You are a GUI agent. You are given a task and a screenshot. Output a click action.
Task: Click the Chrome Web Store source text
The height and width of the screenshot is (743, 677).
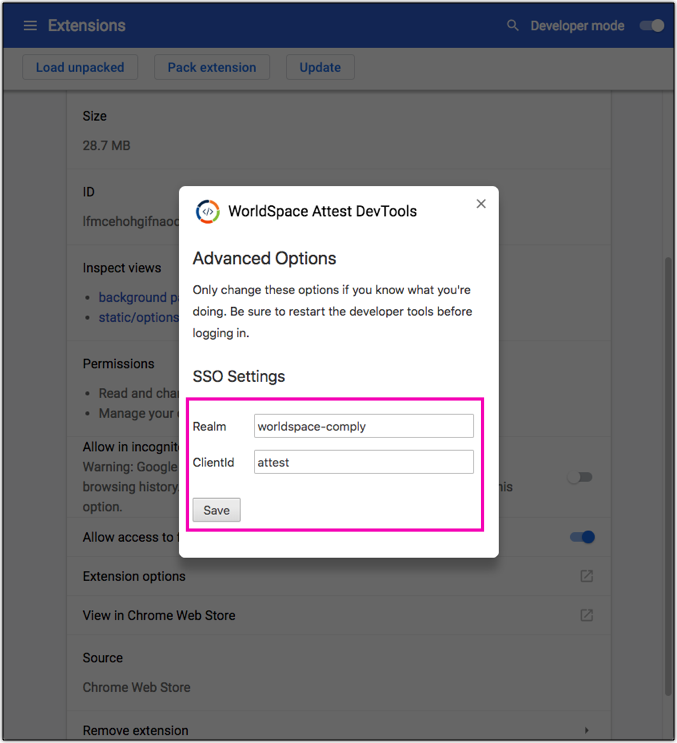136,687
